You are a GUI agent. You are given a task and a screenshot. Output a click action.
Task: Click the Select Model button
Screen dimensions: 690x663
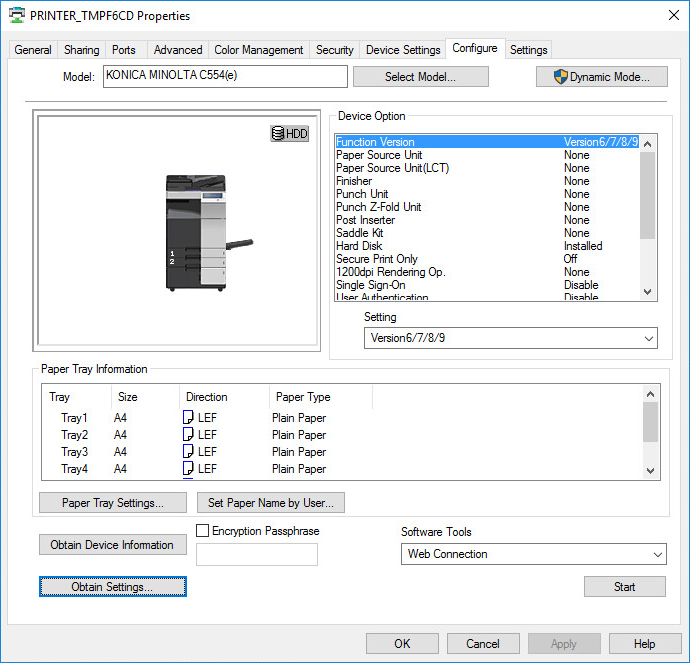pyautogui.click(x=421, y=77)
